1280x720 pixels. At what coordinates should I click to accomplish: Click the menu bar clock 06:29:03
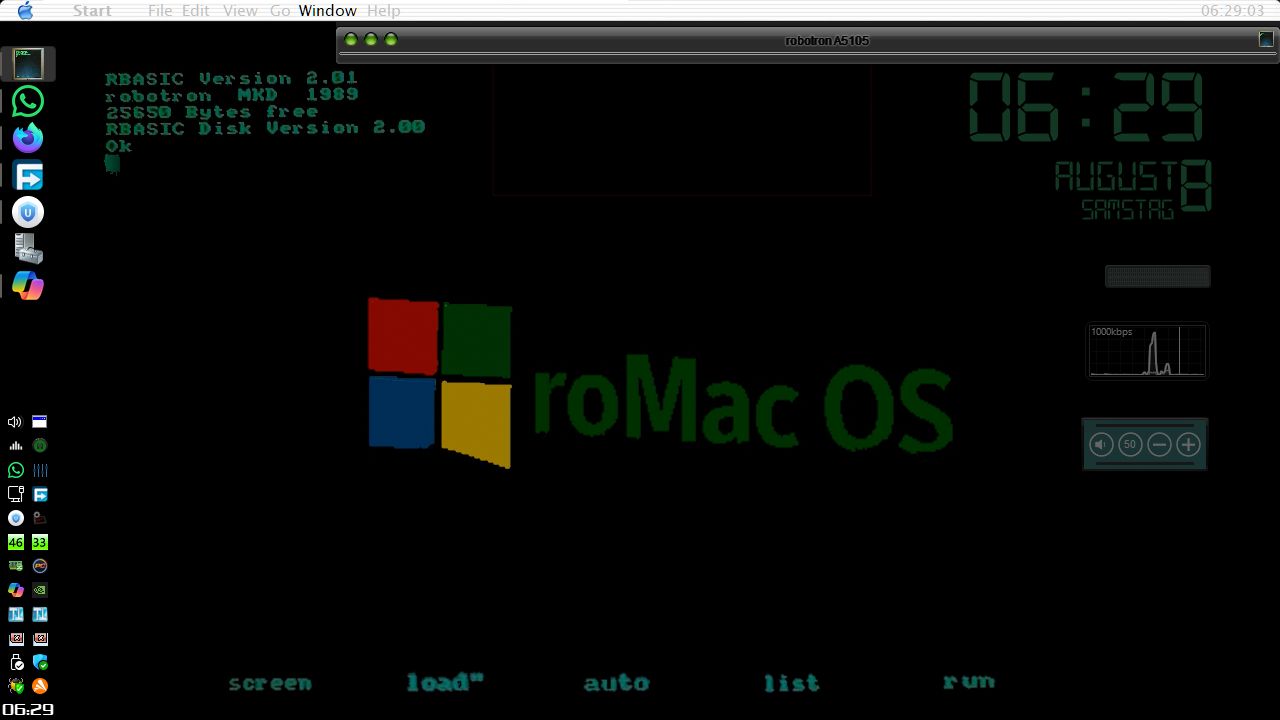click(1233, 11)
